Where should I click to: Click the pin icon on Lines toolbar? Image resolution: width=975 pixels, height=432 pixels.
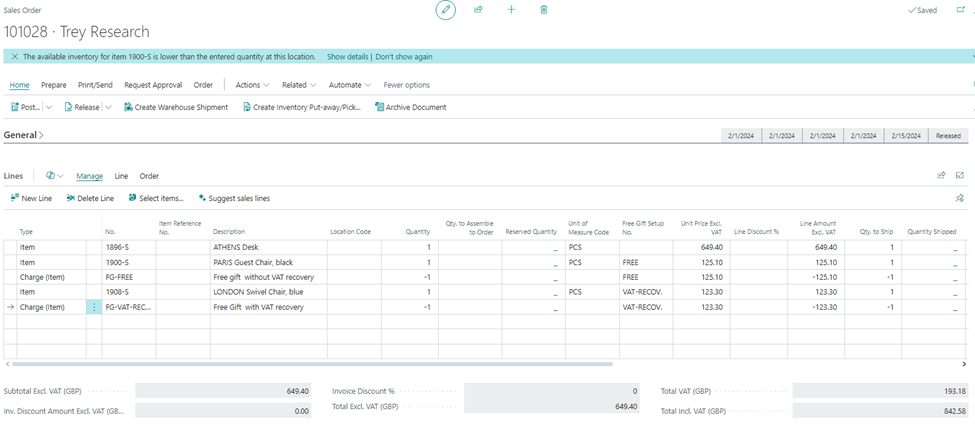(x=959, y=198)
